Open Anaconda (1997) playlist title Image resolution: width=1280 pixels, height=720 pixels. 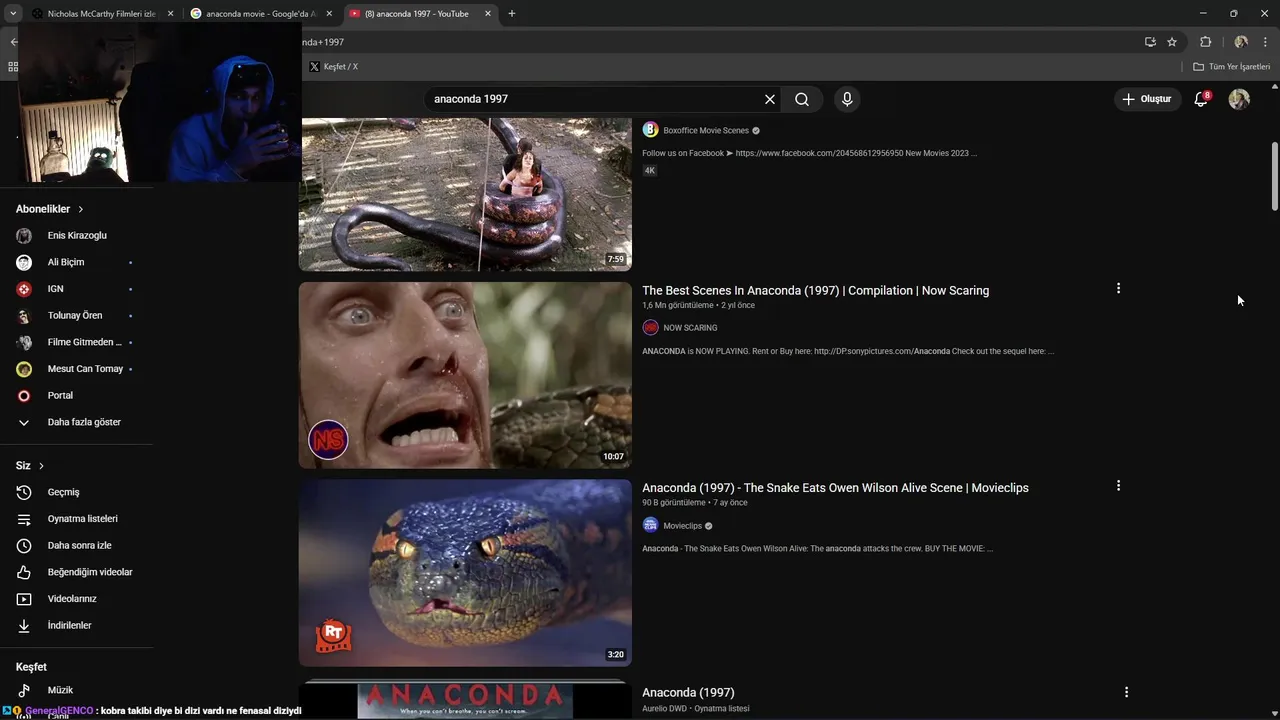pyautogui.click(x=688, y=692)
